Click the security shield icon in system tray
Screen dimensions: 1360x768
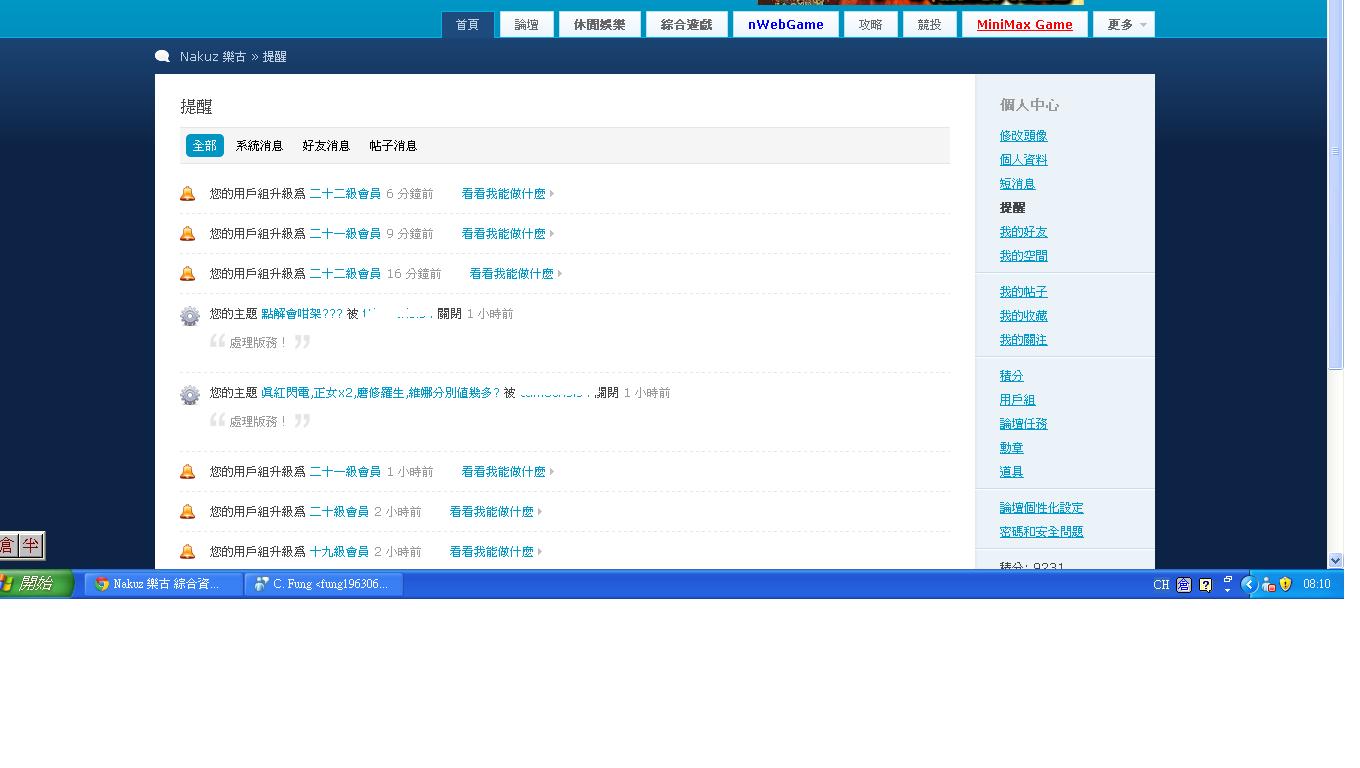click(x=1286, y=584)
